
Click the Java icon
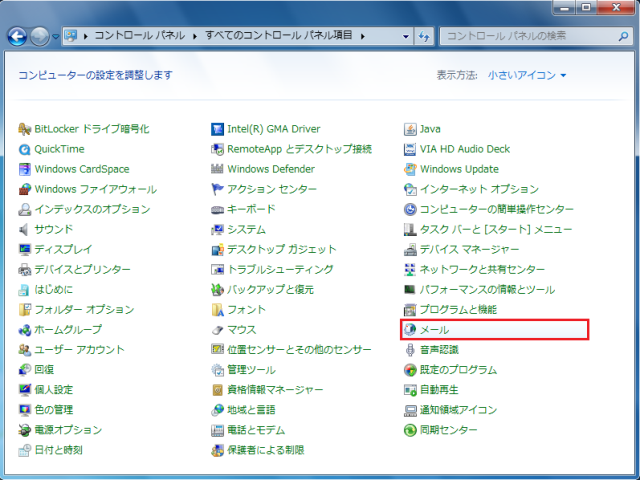coord(410,129)
